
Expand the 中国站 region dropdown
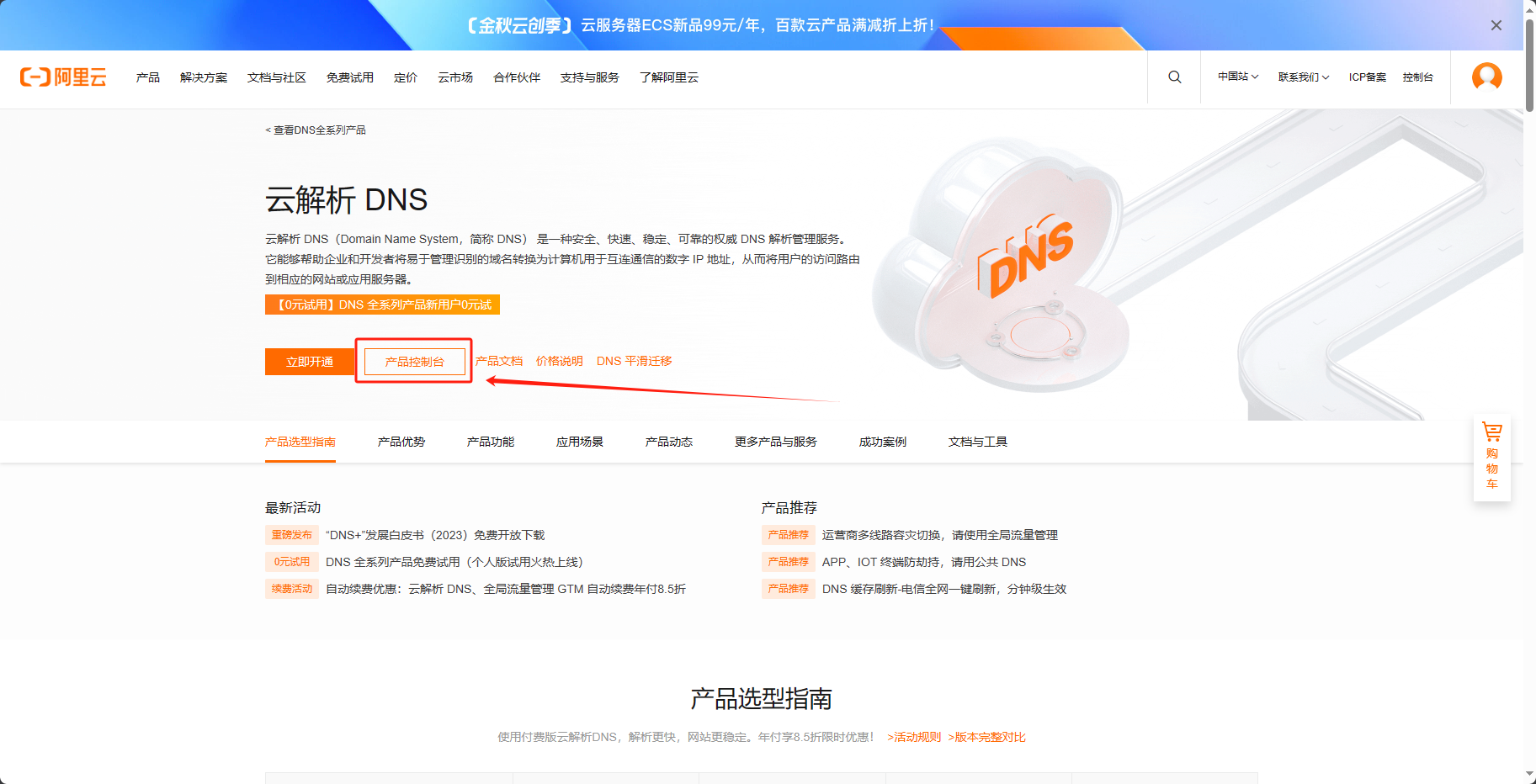pos(1238,77)
